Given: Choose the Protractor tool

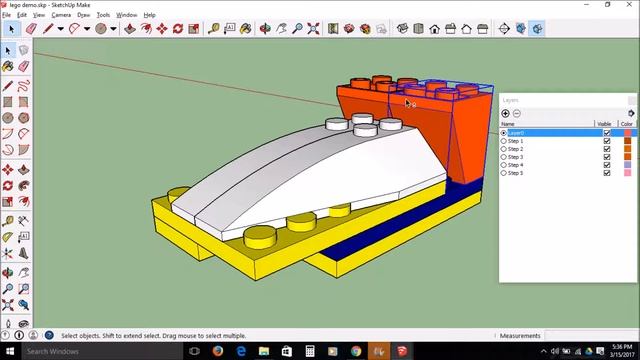Looking at the screenshot, I should (x=8, y=237).
